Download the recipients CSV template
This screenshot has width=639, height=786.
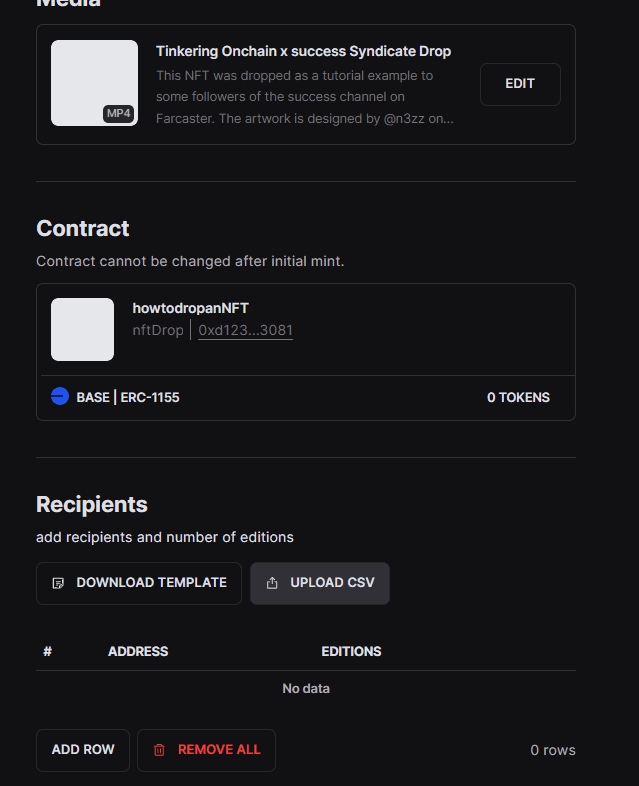[x=139, y=583]
